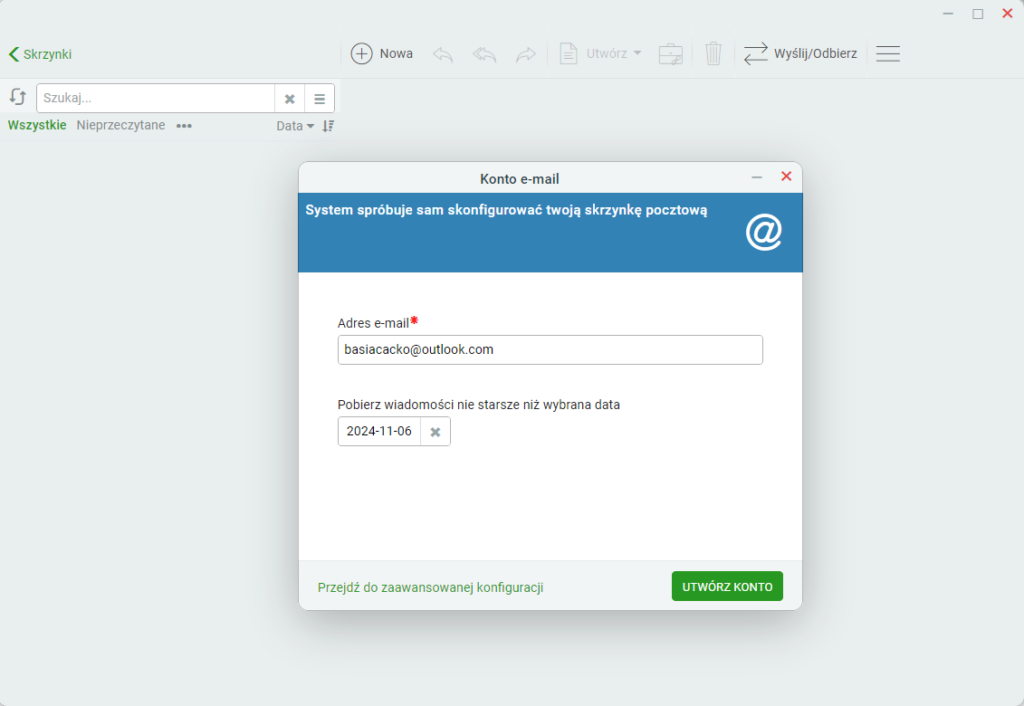Close the Konto e-mail dialog

pyautogui.click(x=786, y=176)
